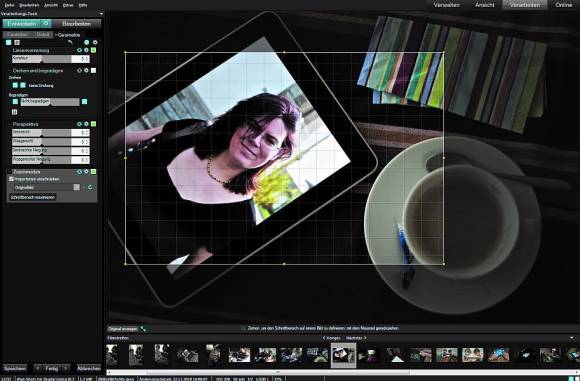
Task: Open the gear menu for Zuschneiden
Action: (86, 172)
